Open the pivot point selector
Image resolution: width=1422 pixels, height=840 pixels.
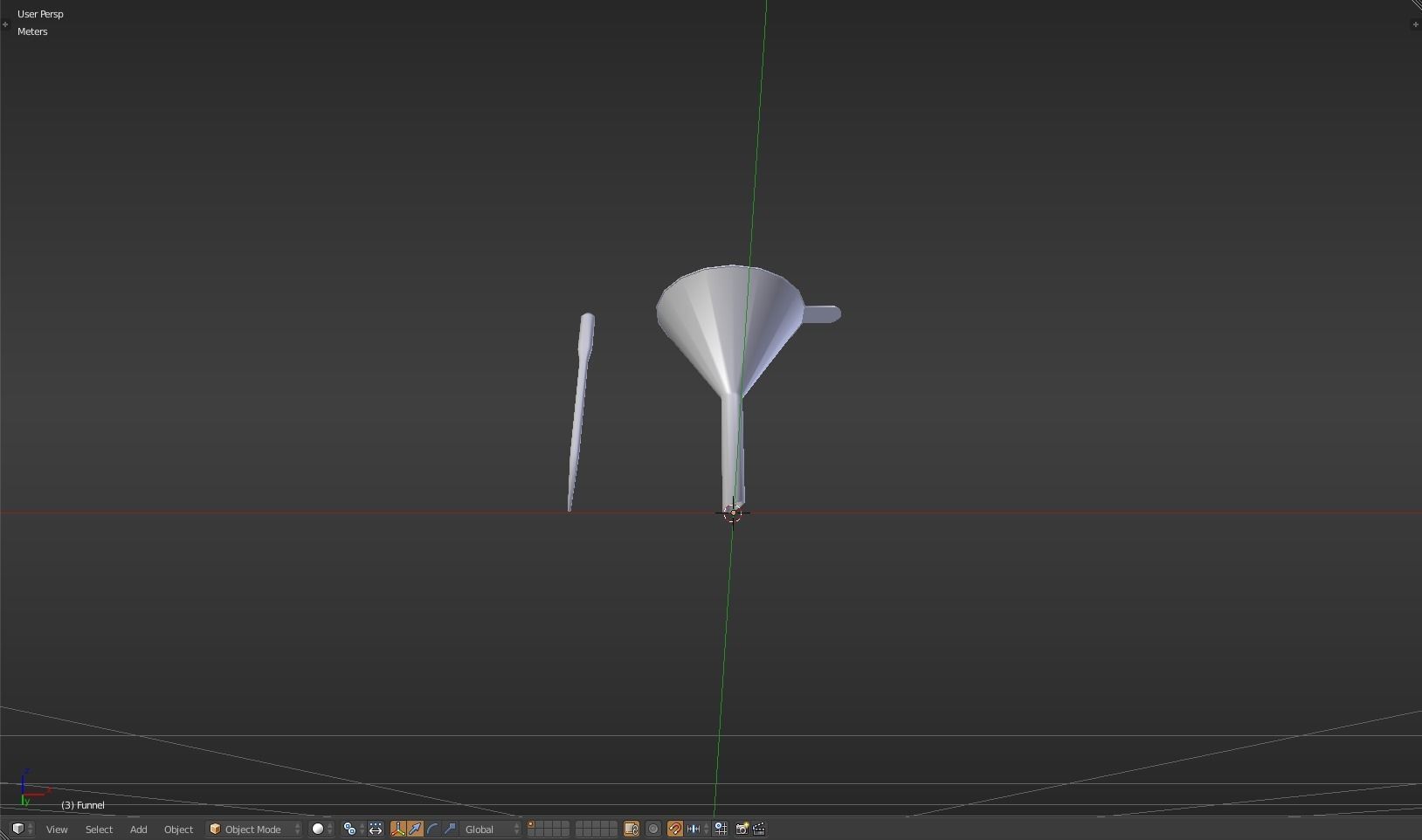click(353, 829)
